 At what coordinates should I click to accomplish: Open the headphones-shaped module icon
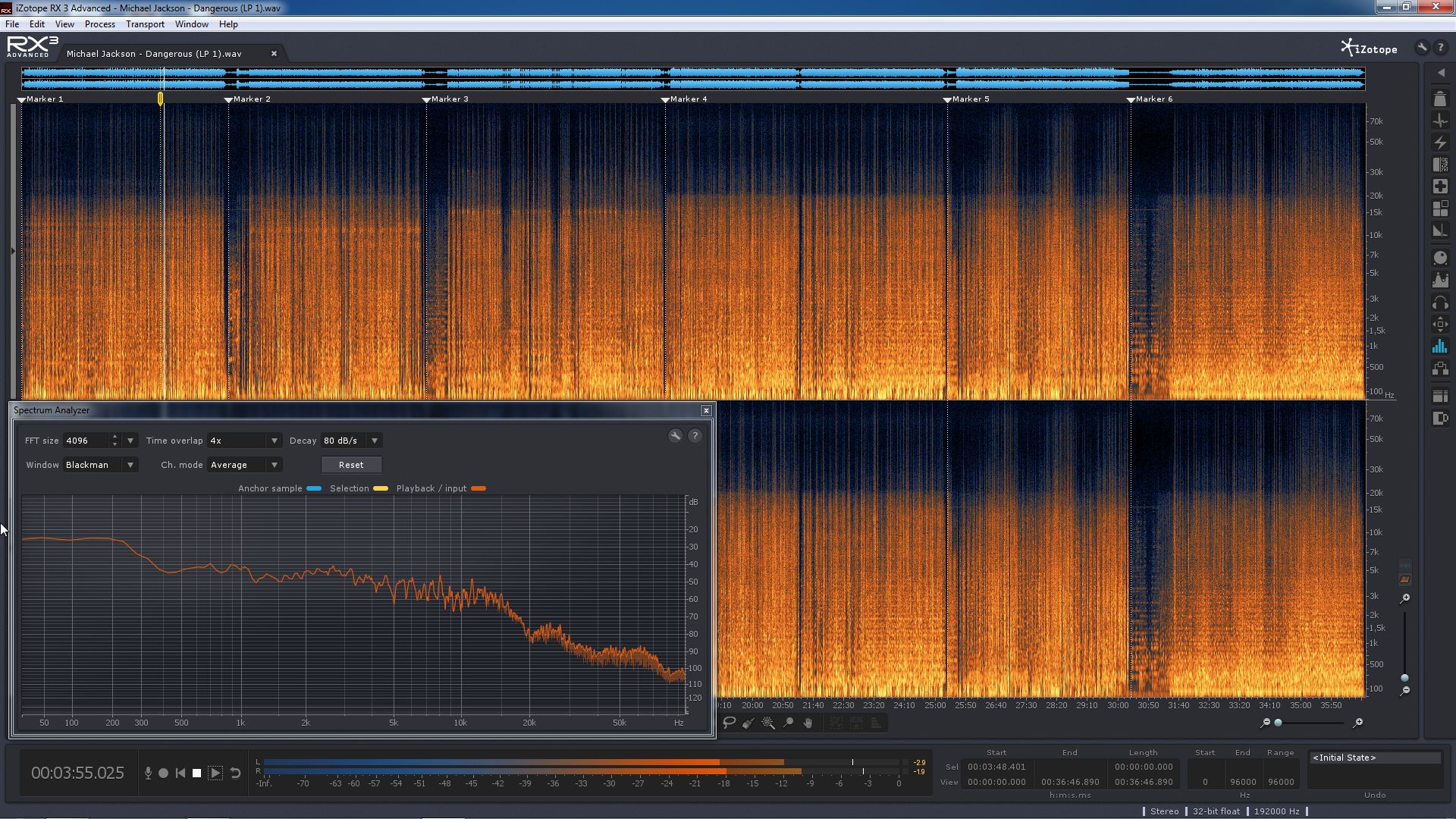(1439, 303)
